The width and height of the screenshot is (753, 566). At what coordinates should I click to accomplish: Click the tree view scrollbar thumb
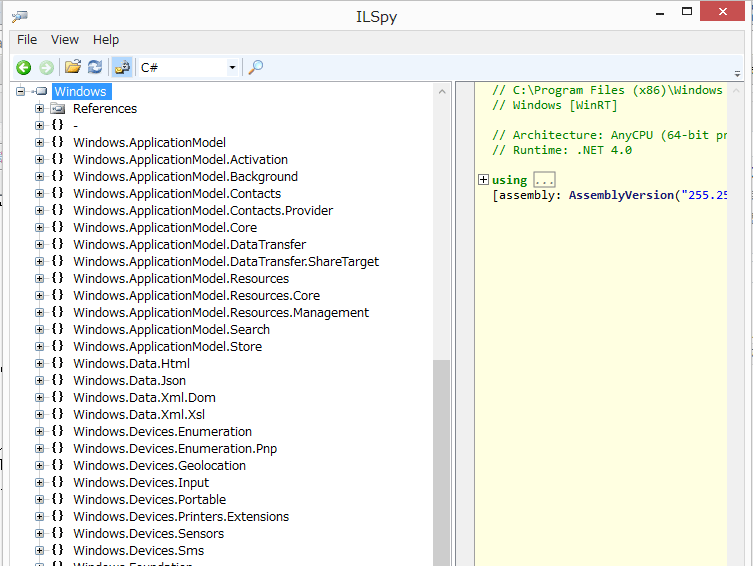(441, 462)
